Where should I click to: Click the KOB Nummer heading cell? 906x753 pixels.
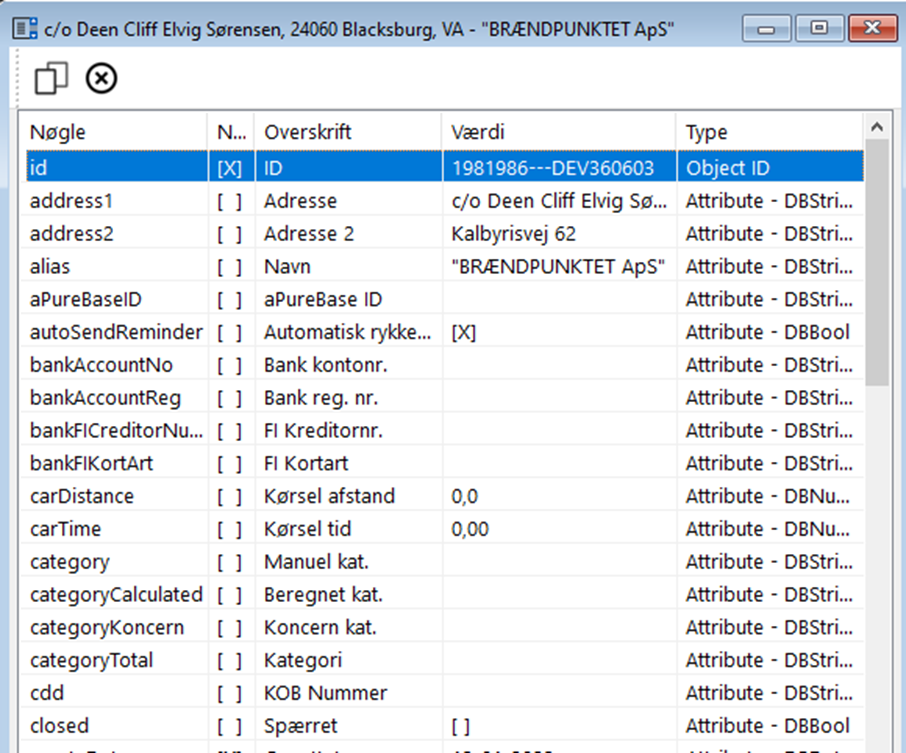click(x=348, y=693)
